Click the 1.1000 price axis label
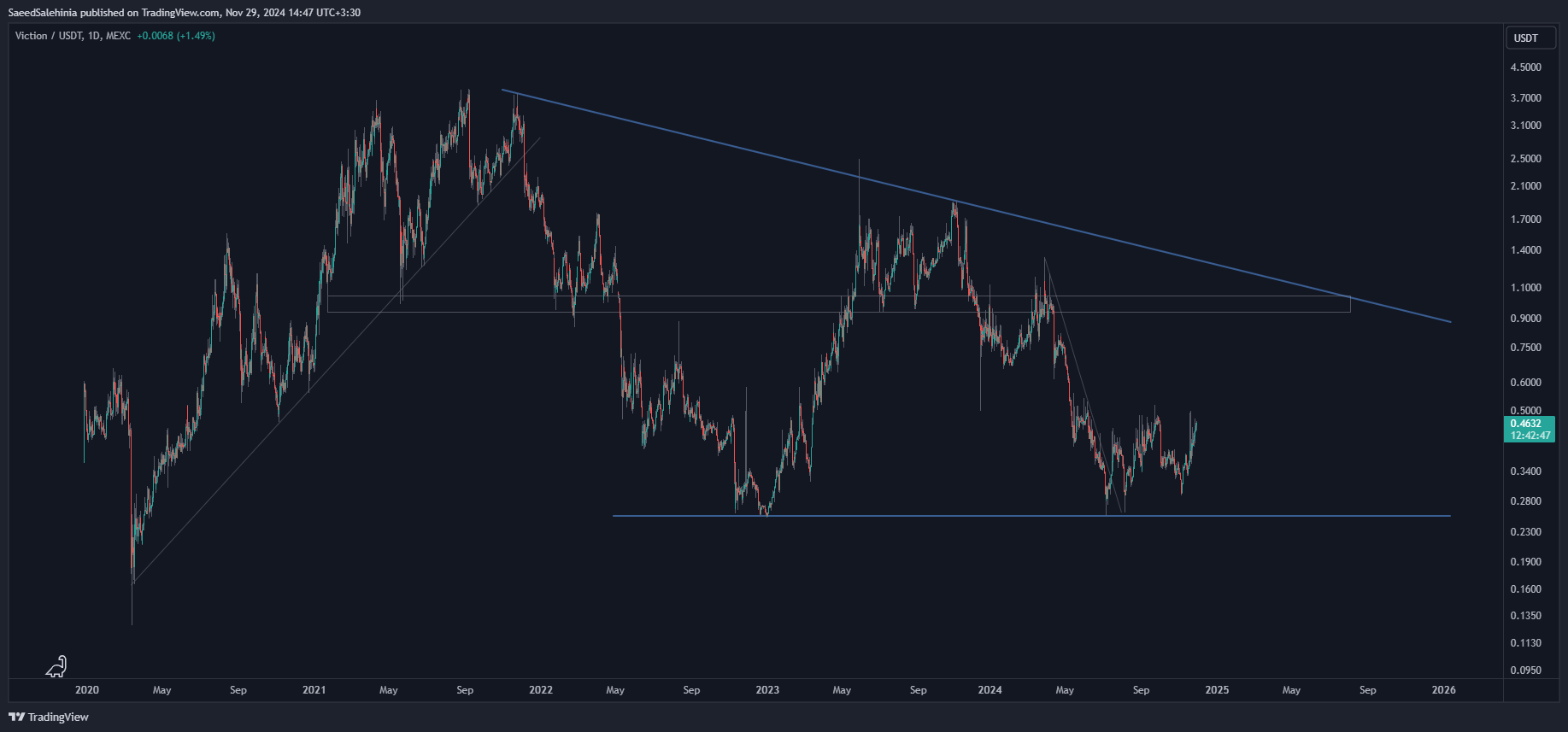The width and height of the screenshot is (1568, 732). [1525, 288]
